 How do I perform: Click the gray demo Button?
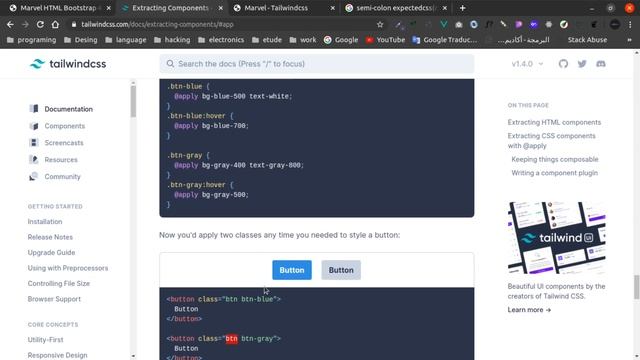coord(341,270)
